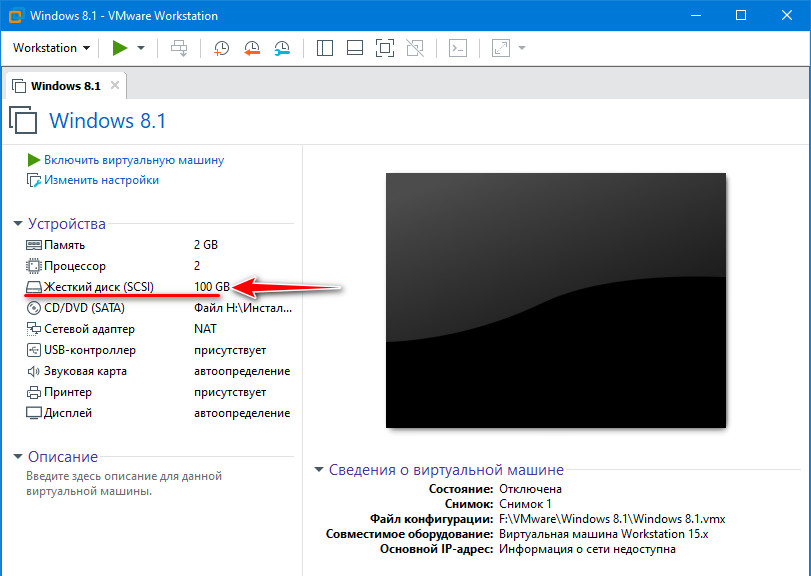Select Принтер device row
Screen dimensions: 811x576
[159, 392]
